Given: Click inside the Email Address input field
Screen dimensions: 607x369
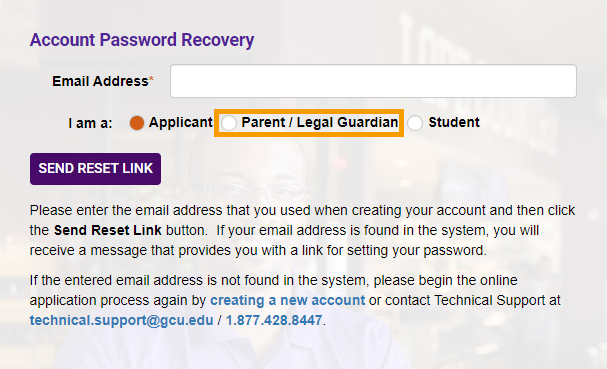Looking at the screenshot, I should point(373,81).
